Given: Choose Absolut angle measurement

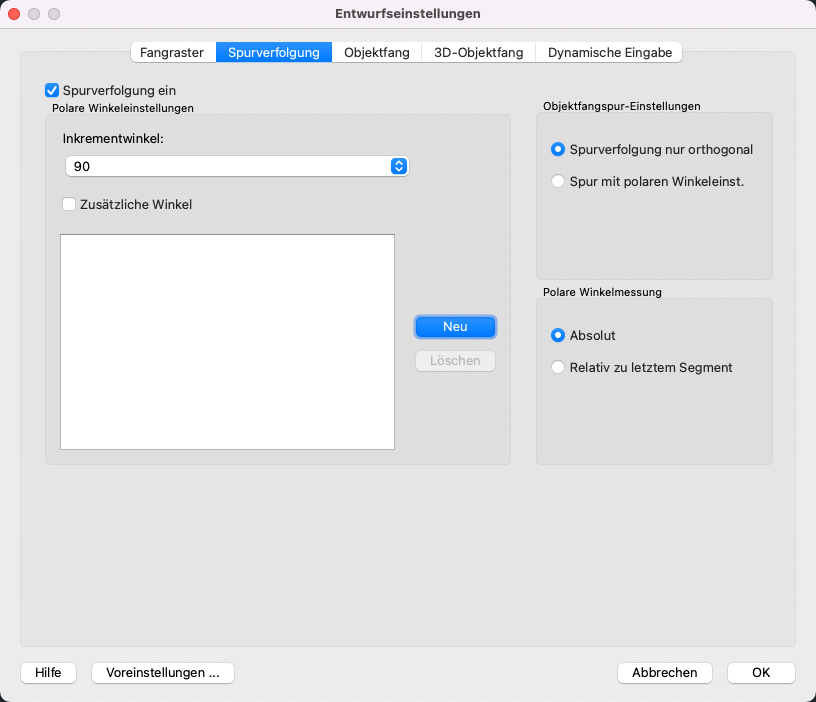Looking at the screenshot, I should (x=557, y=335).
